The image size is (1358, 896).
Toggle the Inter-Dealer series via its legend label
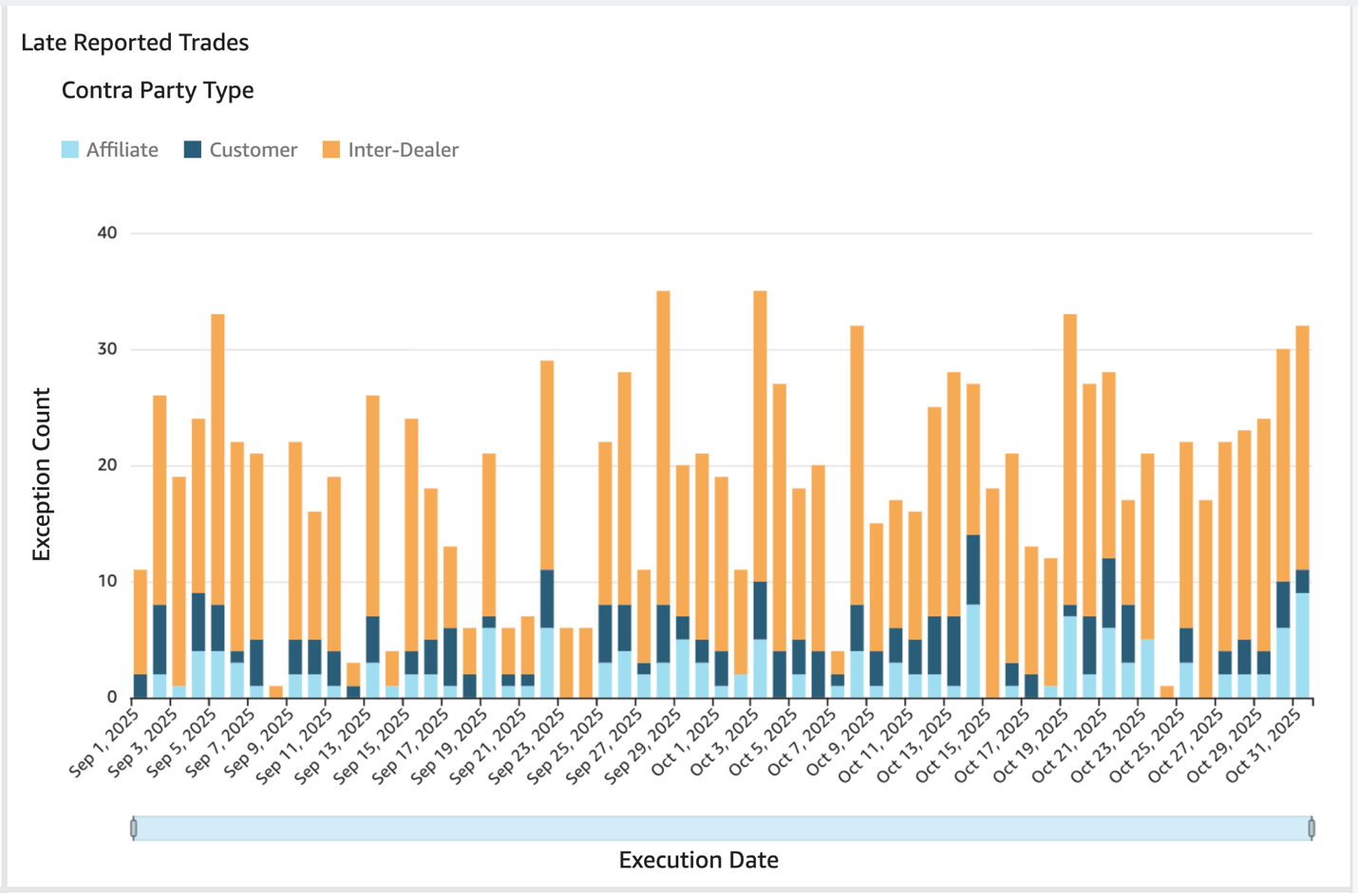[x=403, y=150]
